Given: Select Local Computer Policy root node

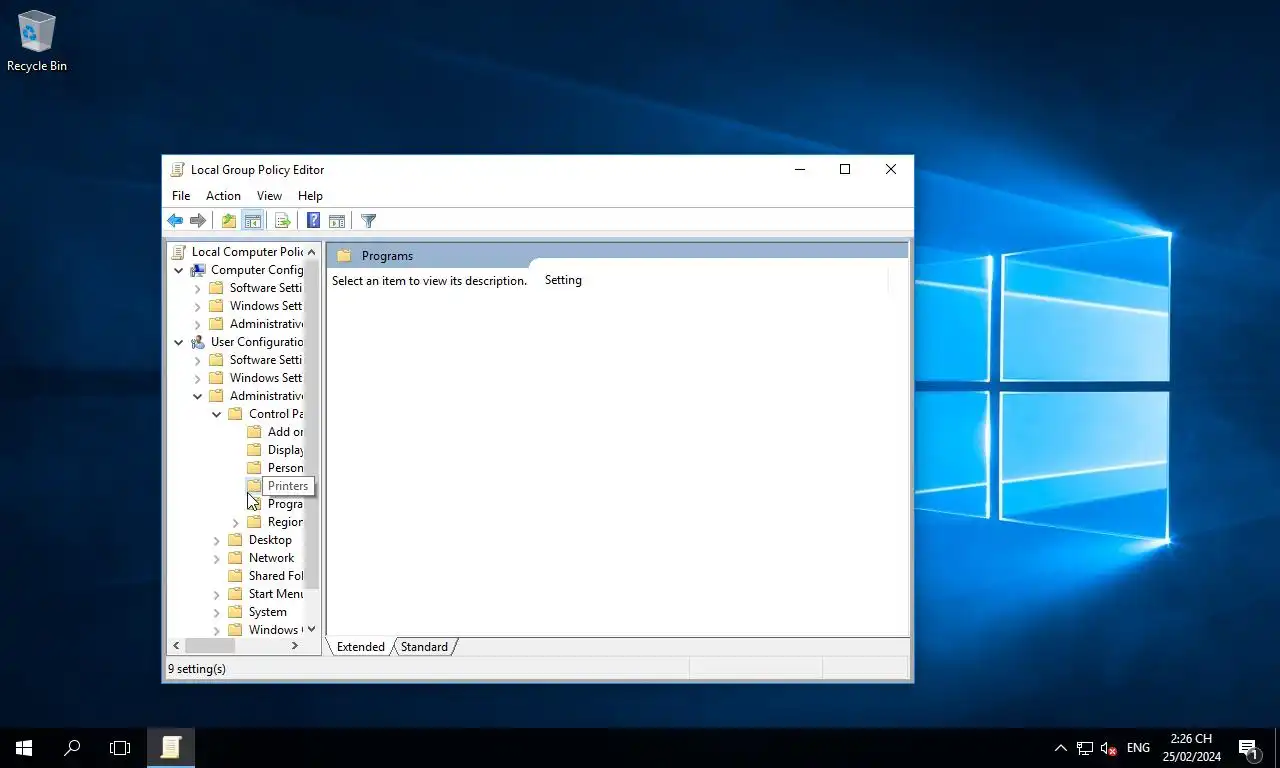Looking at the screenshot, I should click(x=238, y=252).
